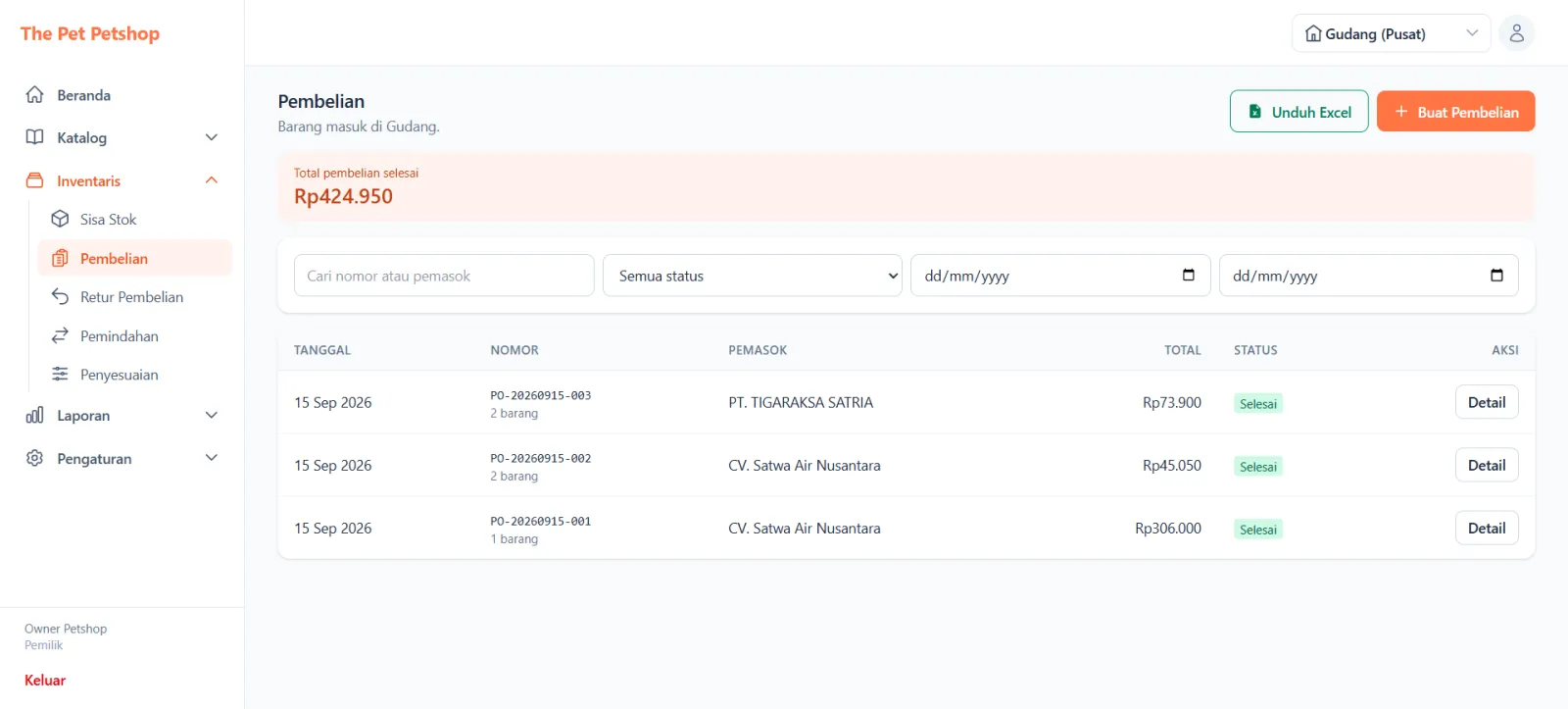Open the end date calendar picker icon
The height and width of the screenshot is (709, 1568).
coord(1496,275)
